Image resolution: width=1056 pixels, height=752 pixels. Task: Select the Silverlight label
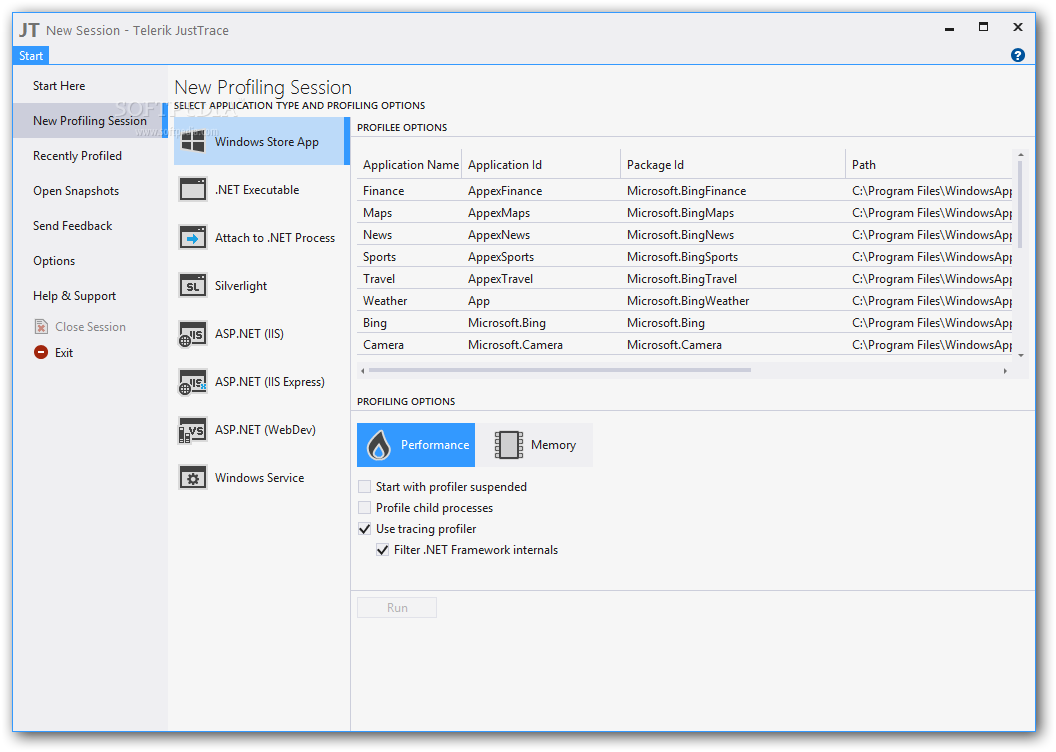241,286
